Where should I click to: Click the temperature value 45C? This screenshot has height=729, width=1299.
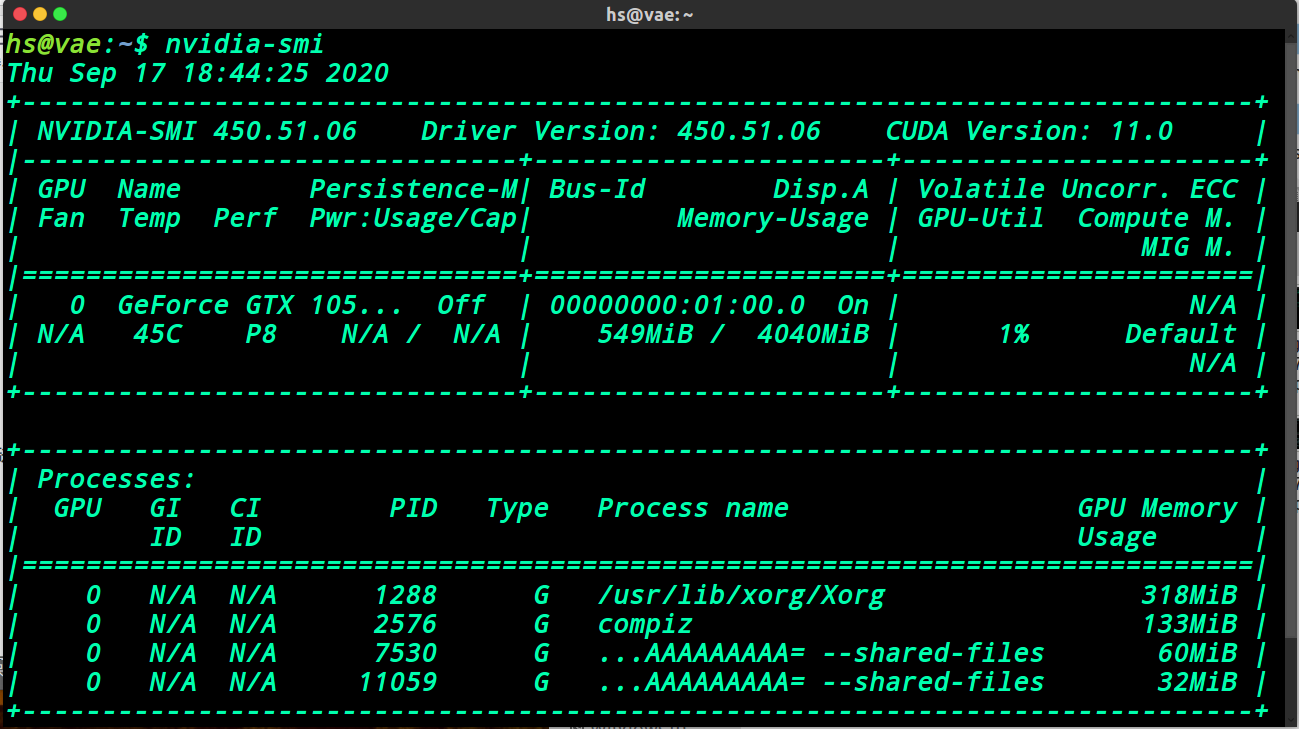pyautogui.click(x=157, y=334)
